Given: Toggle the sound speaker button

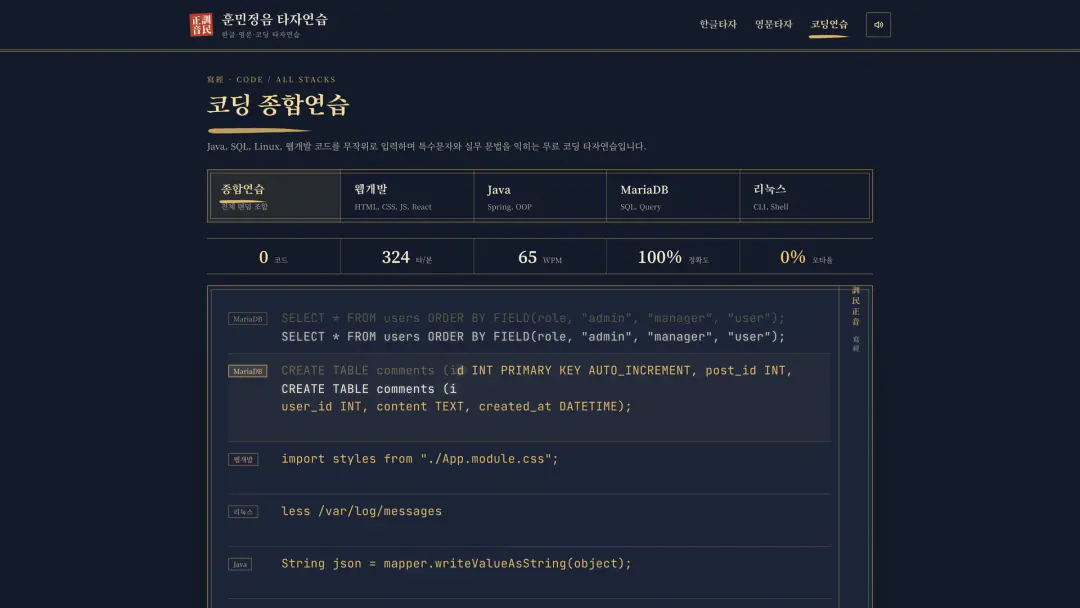Looking at the screenshot, I should pyautogui.click(x=878, y=25).
